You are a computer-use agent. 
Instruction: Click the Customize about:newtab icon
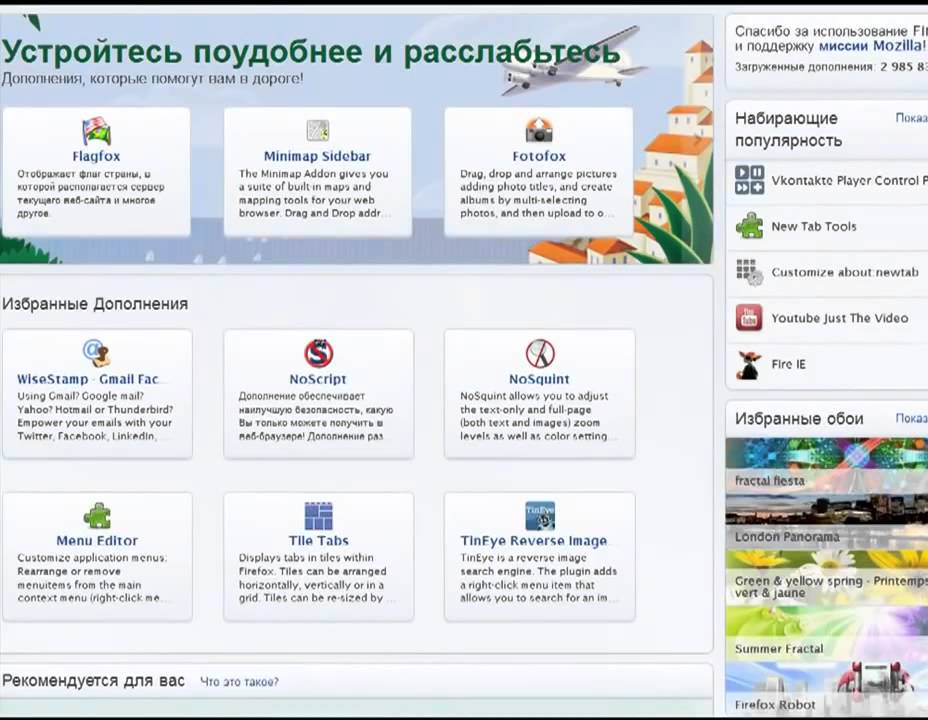coord(749,272)
